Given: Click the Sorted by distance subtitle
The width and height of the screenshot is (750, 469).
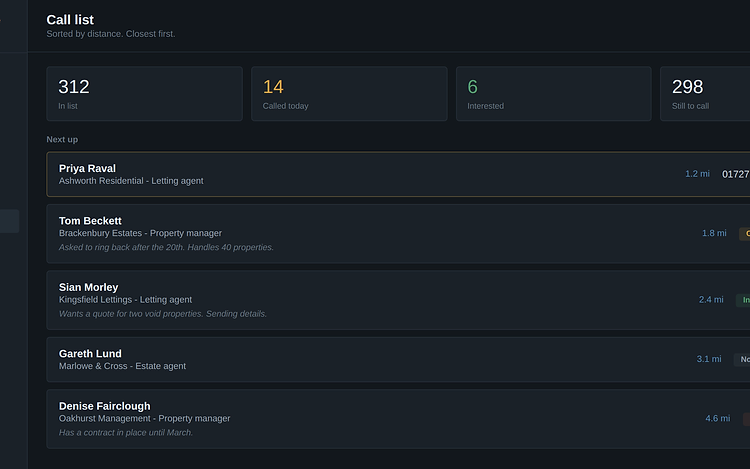Looking at the screenshot, I should click(x=110, y=34).
